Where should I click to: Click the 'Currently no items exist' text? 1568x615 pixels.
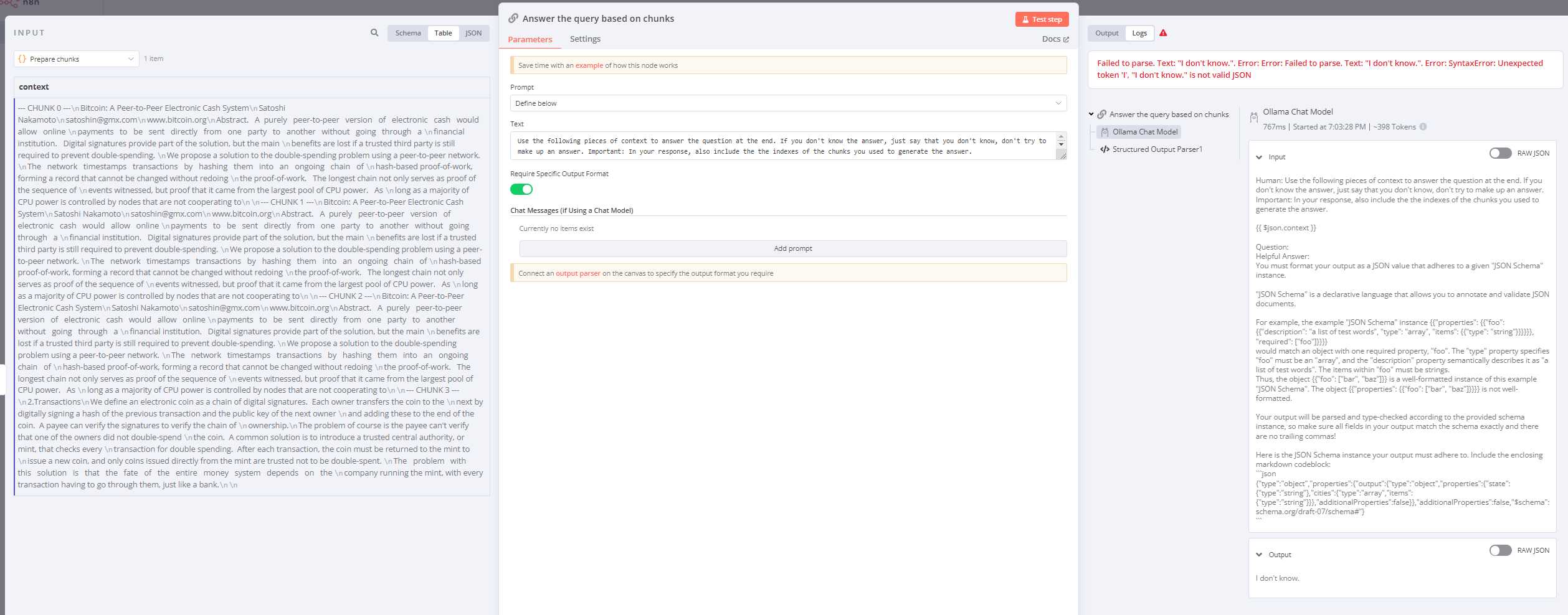(x=556, y=228)
